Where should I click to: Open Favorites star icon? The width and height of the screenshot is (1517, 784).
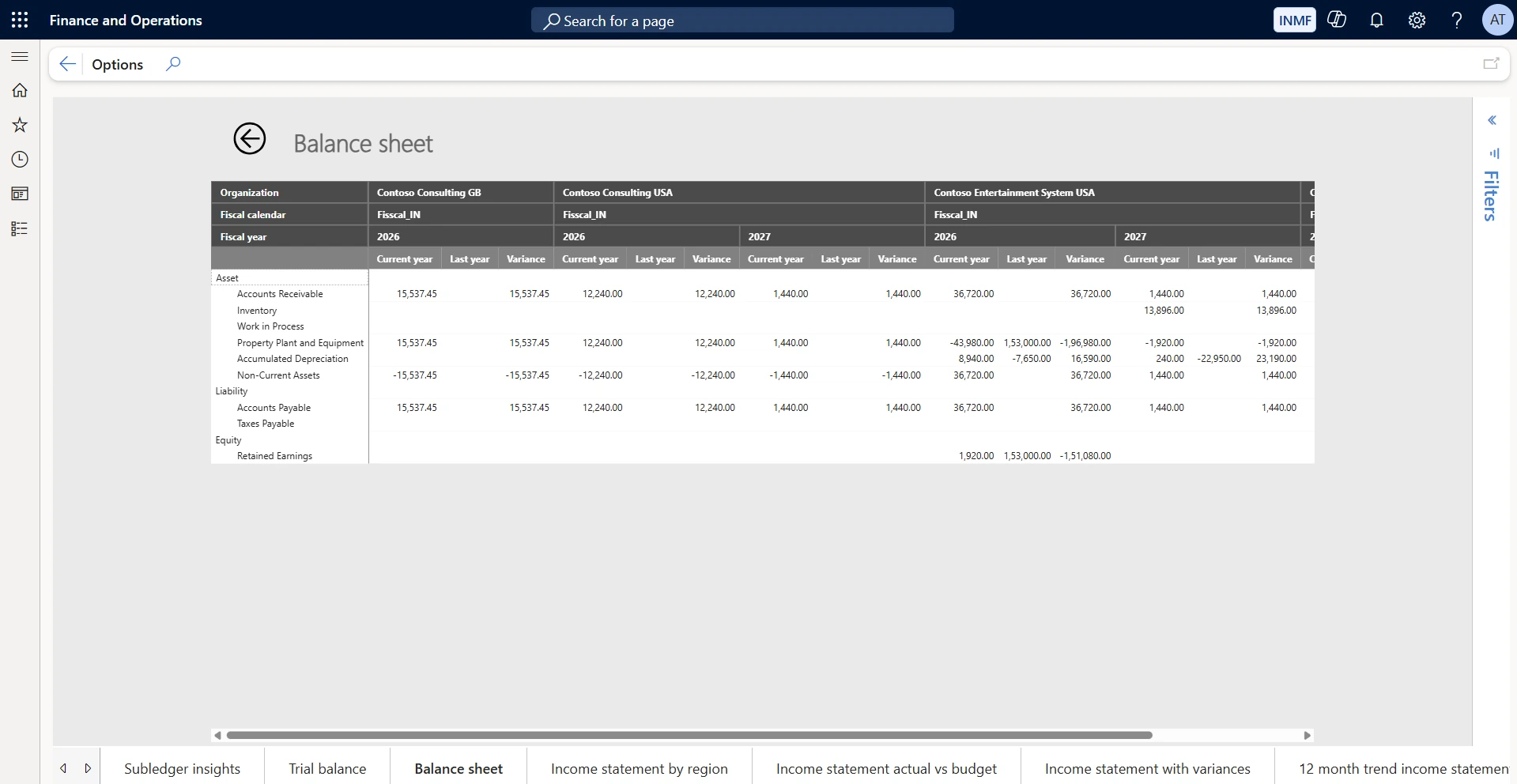click(x=20, y=125)
